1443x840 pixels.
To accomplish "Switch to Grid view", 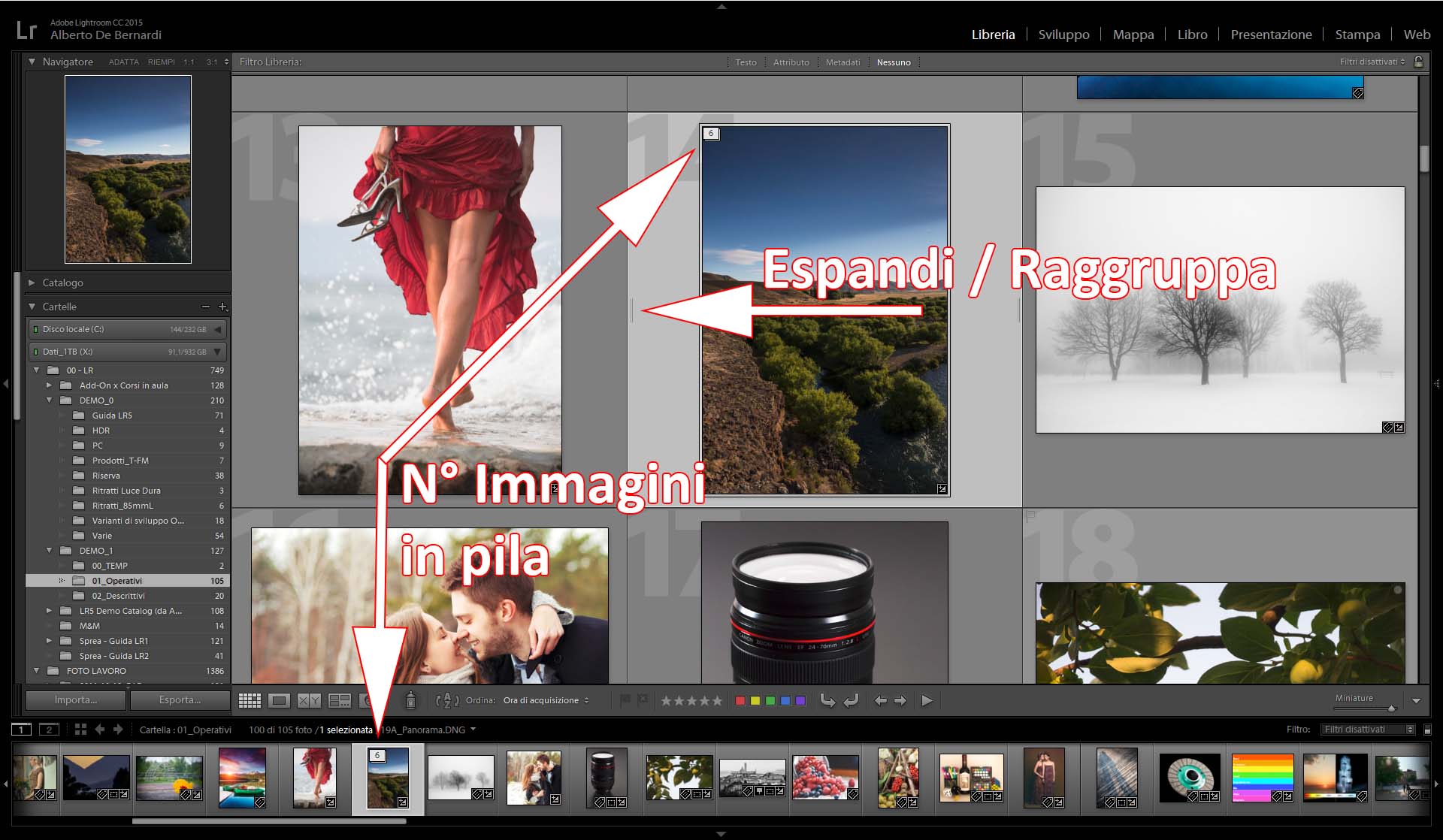I will click(250, 700).
